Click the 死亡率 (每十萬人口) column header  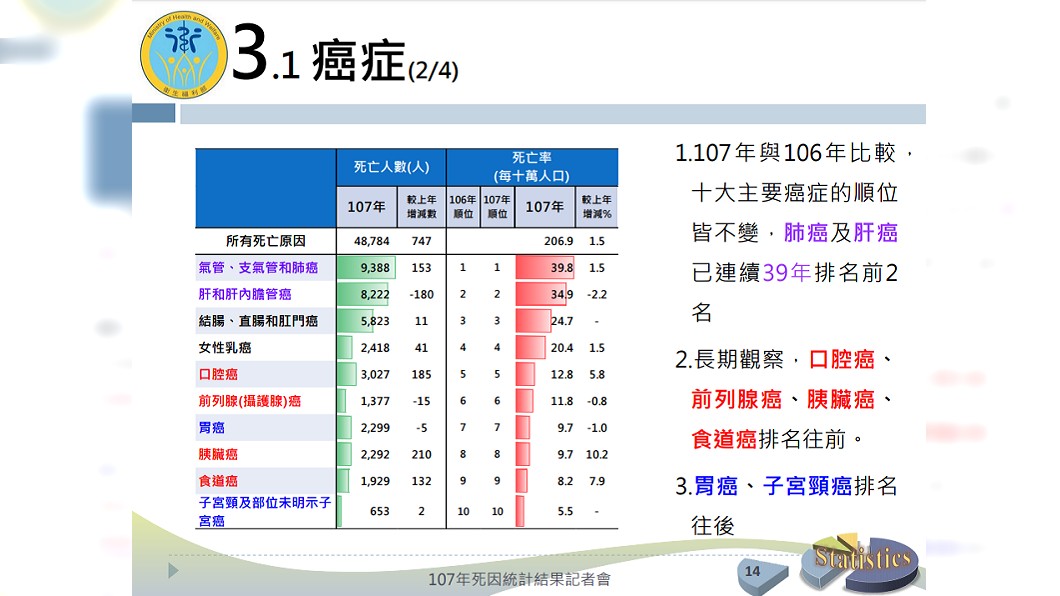532,167
